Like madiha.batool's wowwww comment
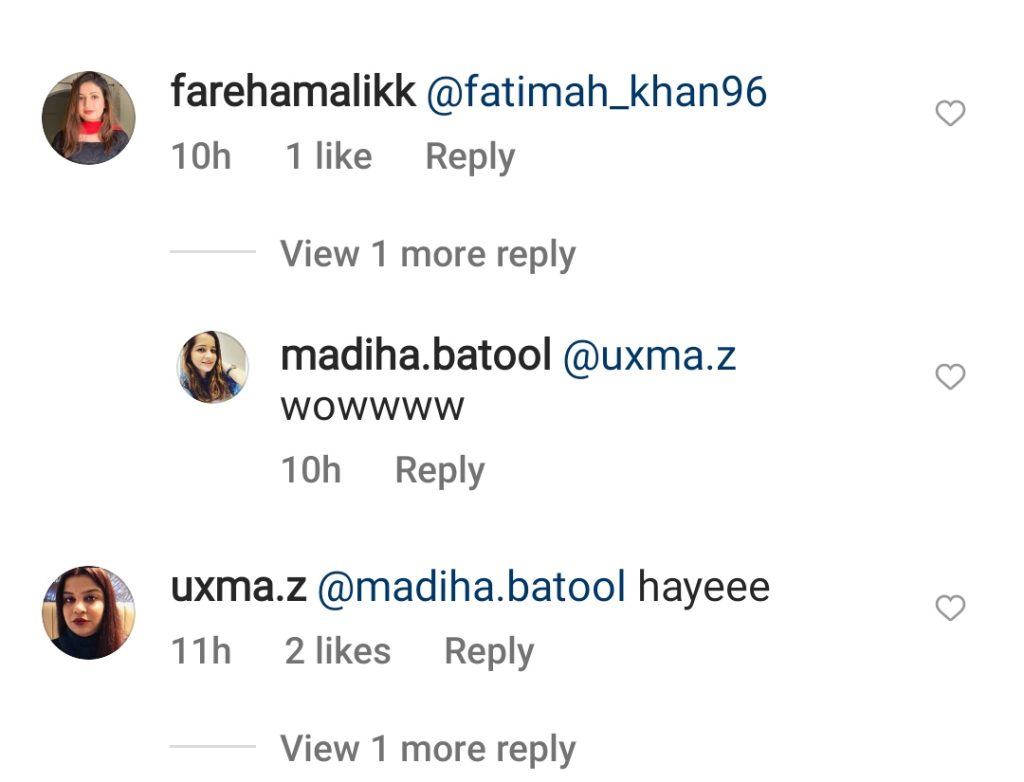1024x782 pixels. click(950, 376)
